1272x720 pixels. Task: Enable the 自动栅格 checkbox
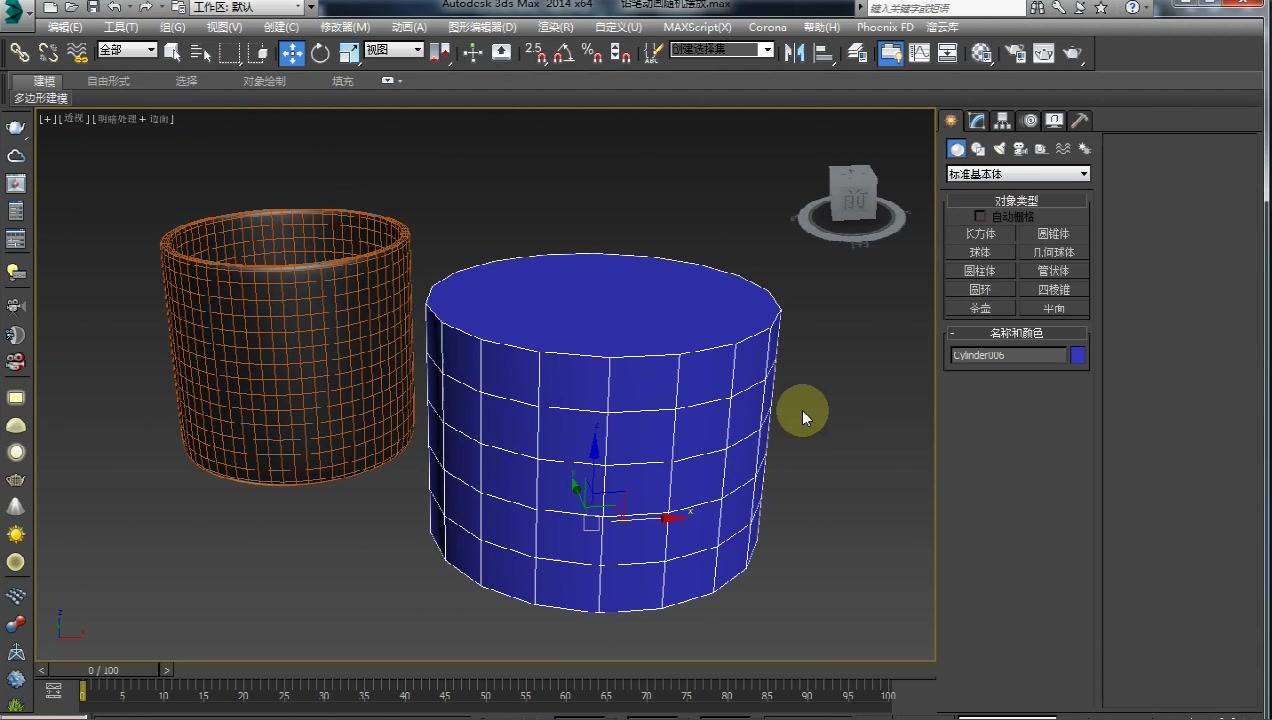[x=980, y=217]
